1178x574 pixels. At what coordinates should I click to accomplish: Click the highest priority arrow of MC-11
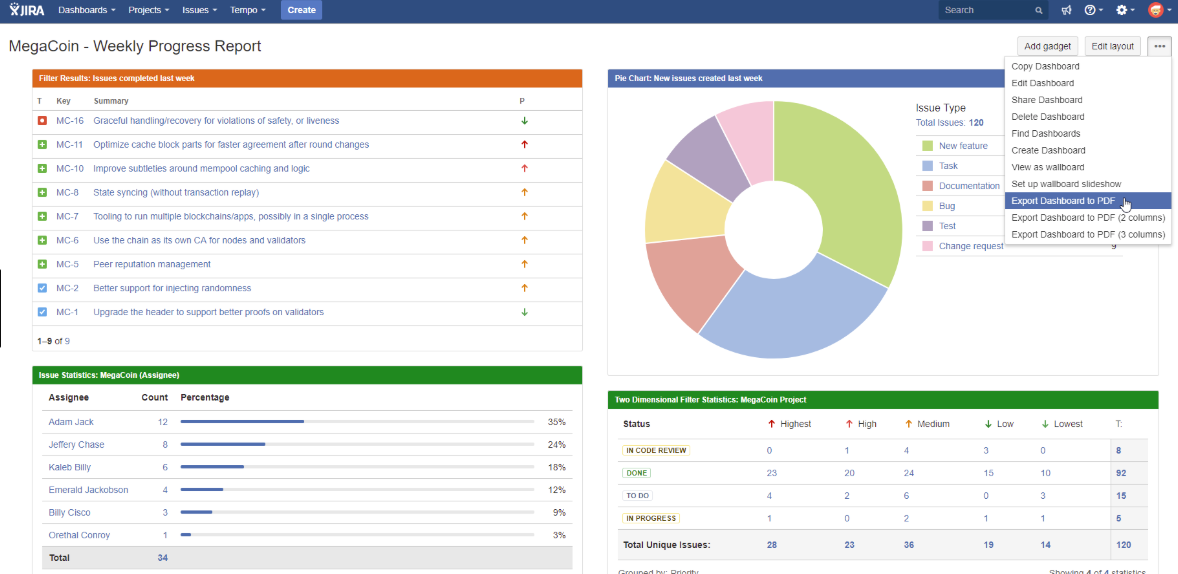(524, 144)
